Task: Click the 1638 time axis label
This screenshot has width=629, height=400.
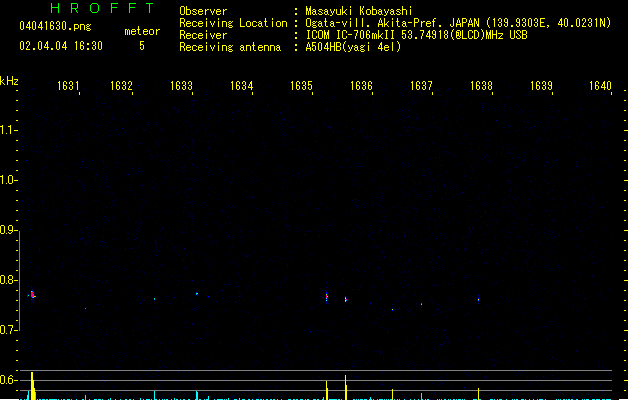Action: pos(481,86)
